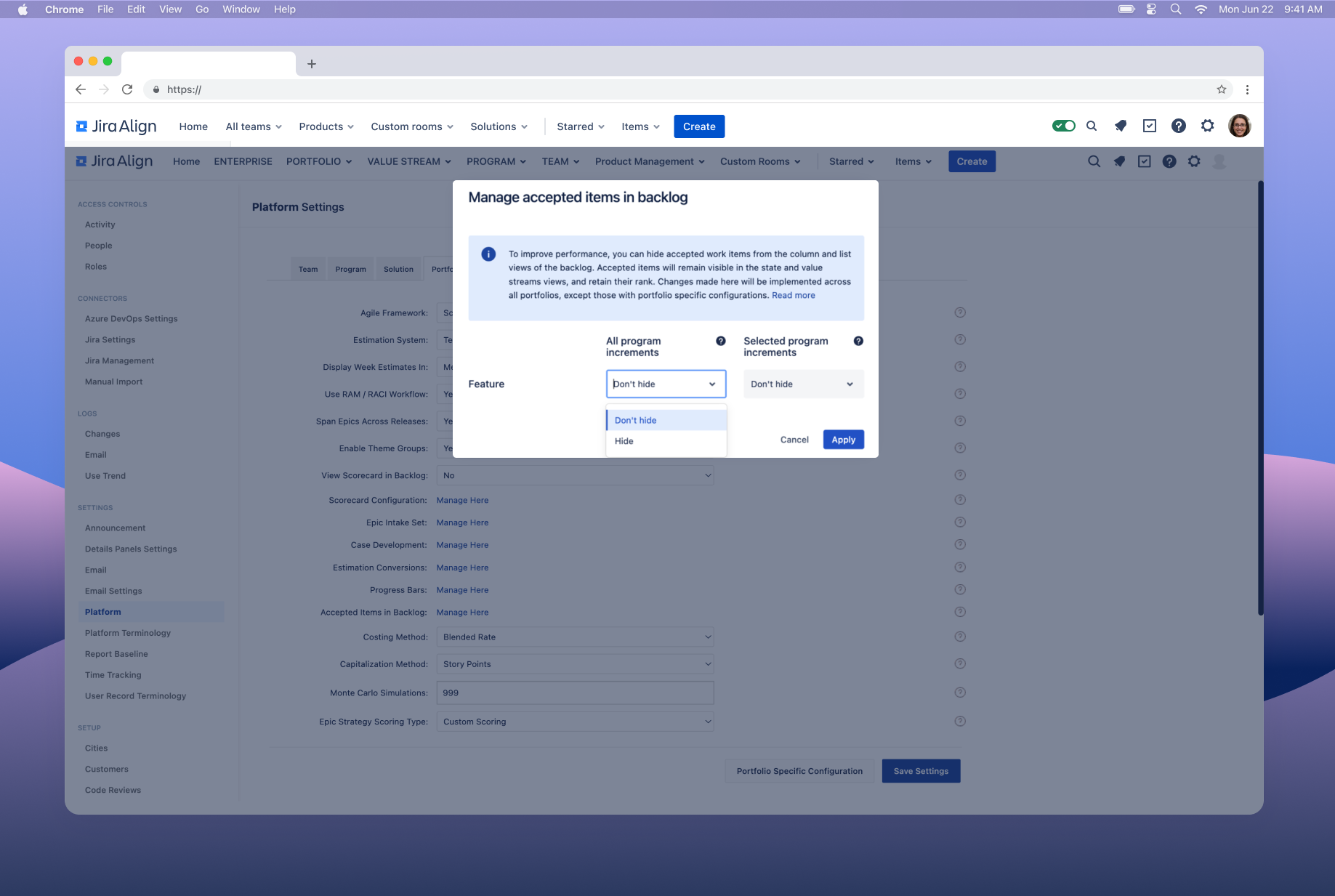Click the help icon next to Costing Method
The image size is (1335, 896).
pyautogui.click(x=959, y=636)
